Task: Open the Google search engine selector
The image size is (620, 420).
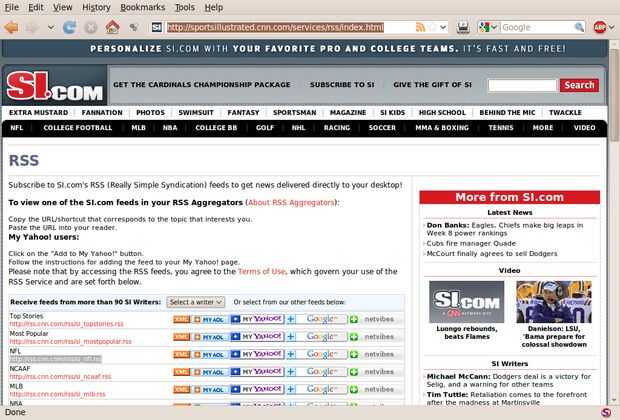Action: tap(488, 27)
